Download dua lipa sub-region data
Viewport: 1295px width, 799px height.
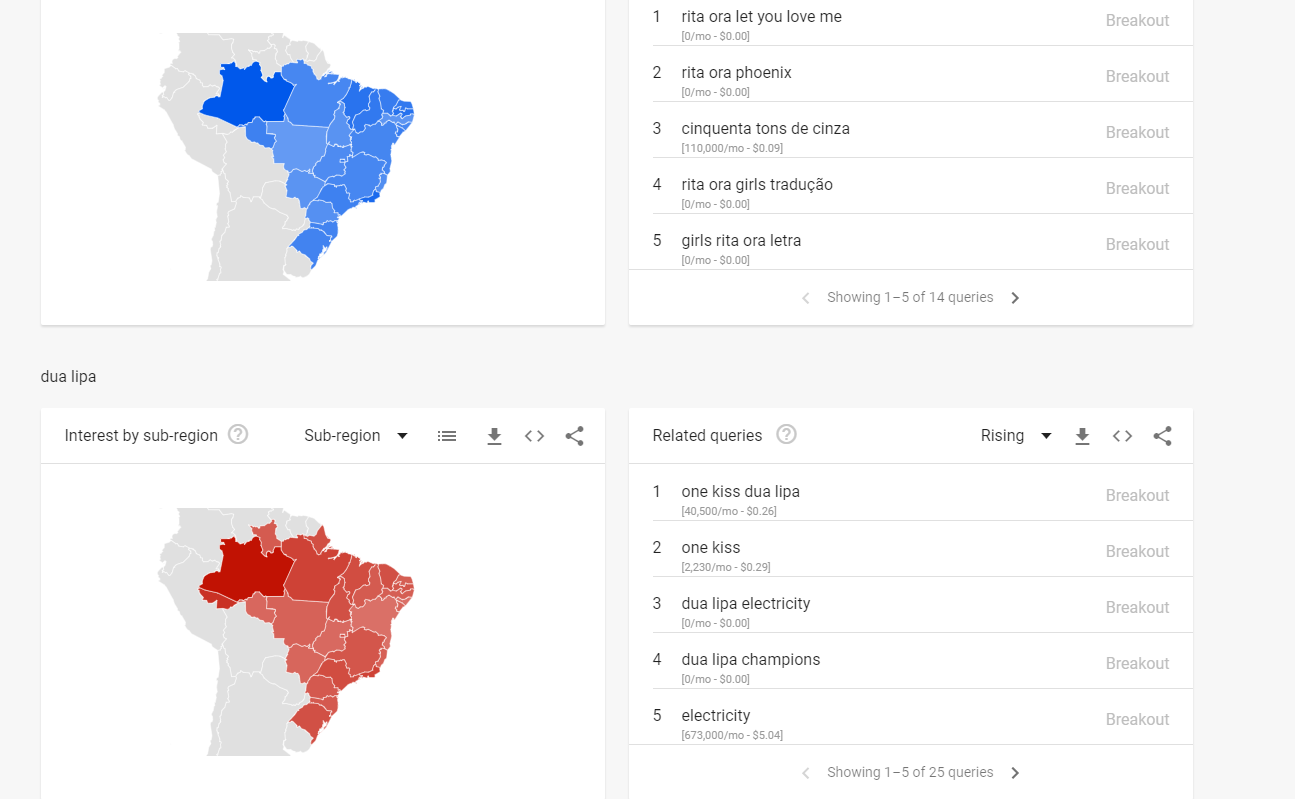click(494, 436)
